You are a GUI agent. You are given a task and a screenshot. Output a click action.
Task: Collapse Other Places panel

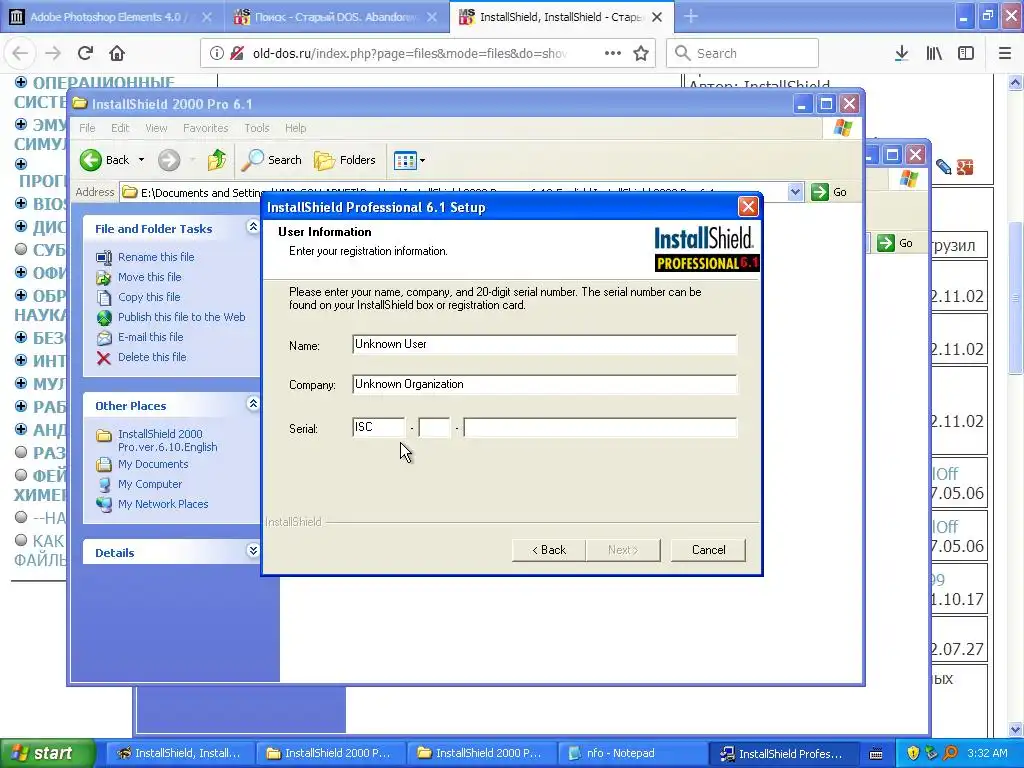click(253, 404)
